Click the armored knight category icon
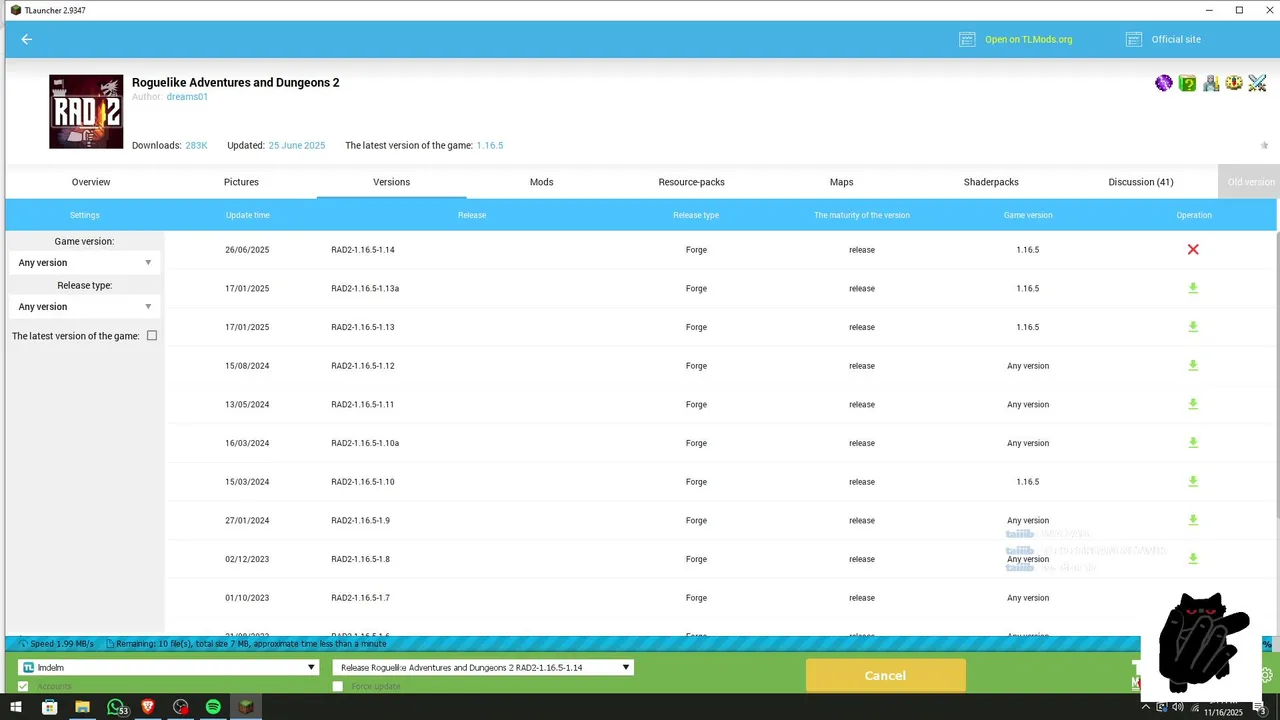This screenshot has width=1280, height=720. [x=1211, y=83]
